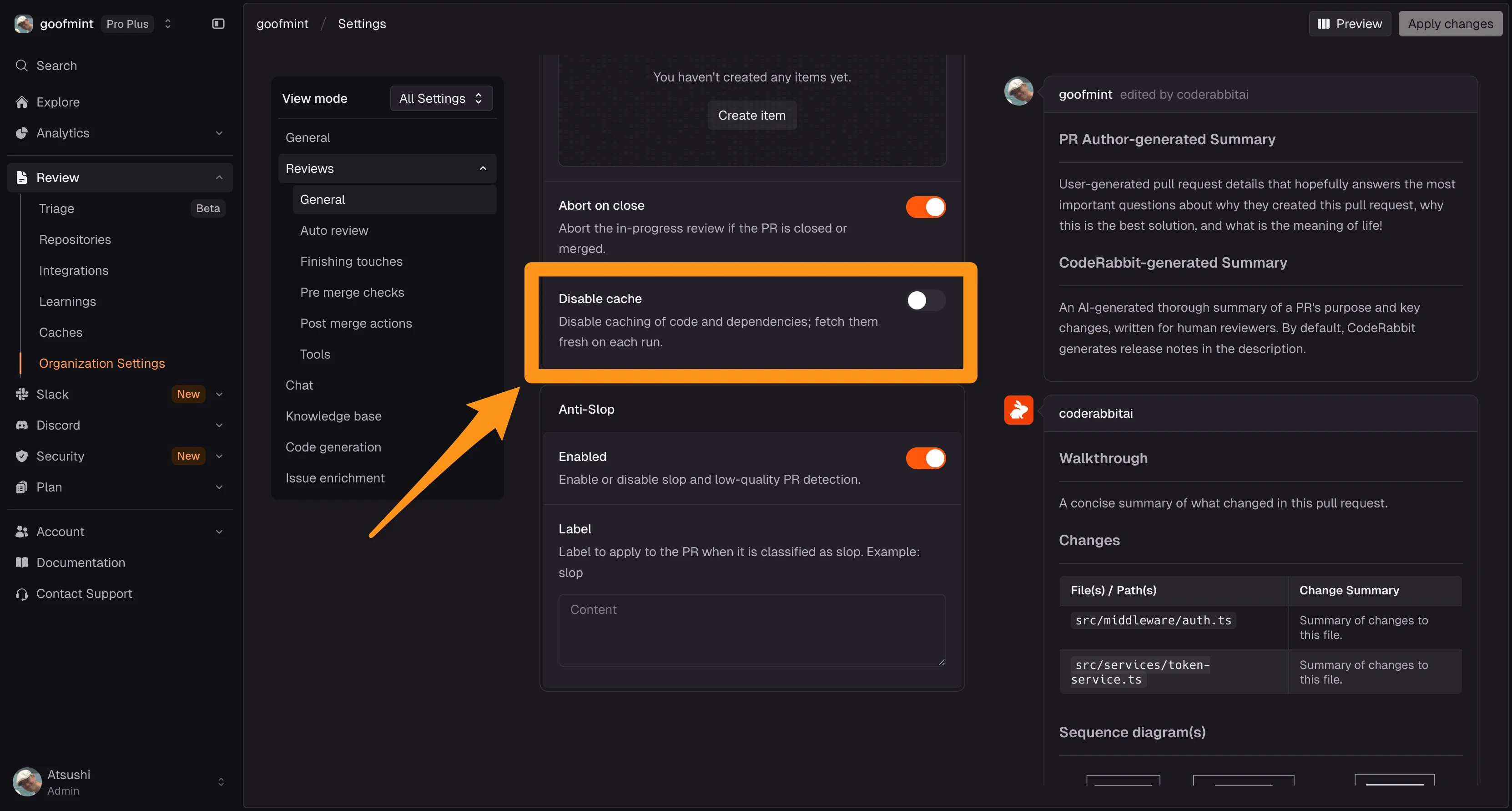Toggle the Abort on close switch
The image size is (1512, 811).
coord(926,207)
